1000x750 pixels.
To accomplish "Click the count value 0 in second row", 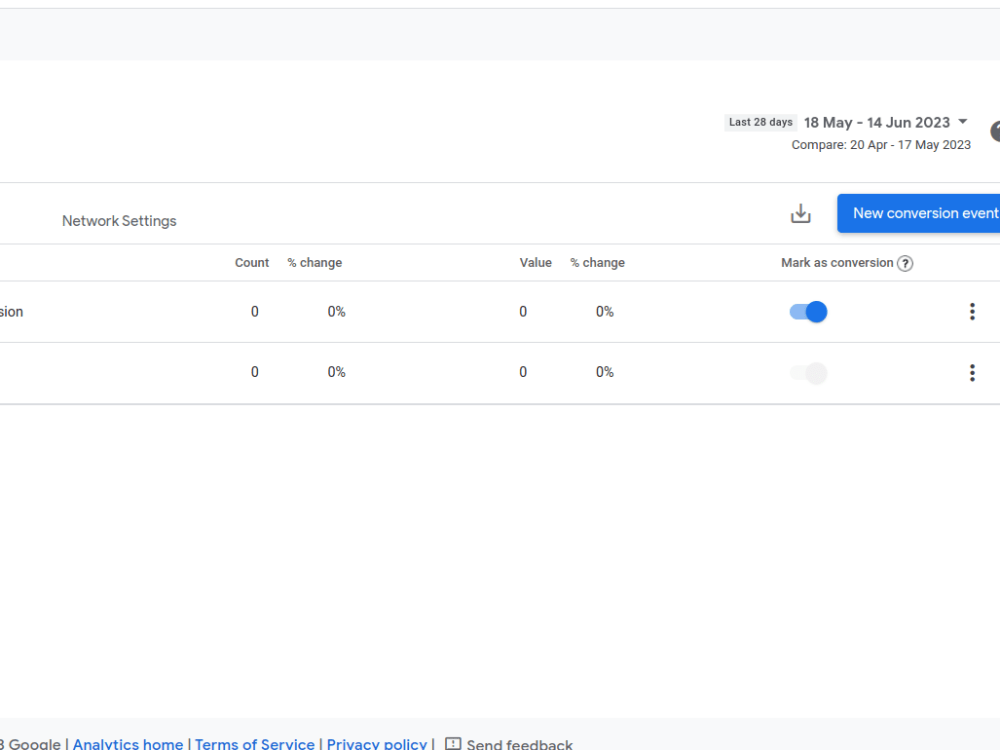I will coord(254,372).
